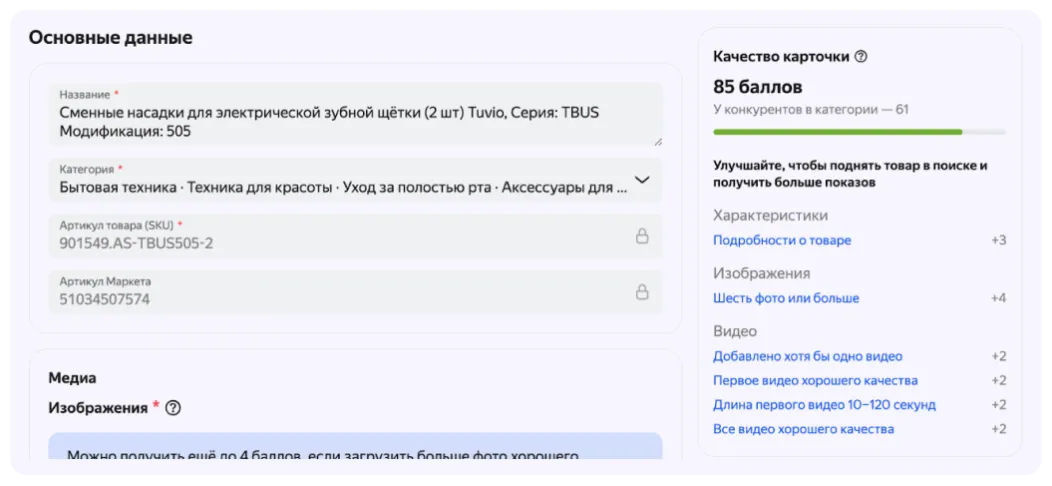The image size is (1052, 486).
Task: Click the 85 баллов score text
Action: click(757, 87)
